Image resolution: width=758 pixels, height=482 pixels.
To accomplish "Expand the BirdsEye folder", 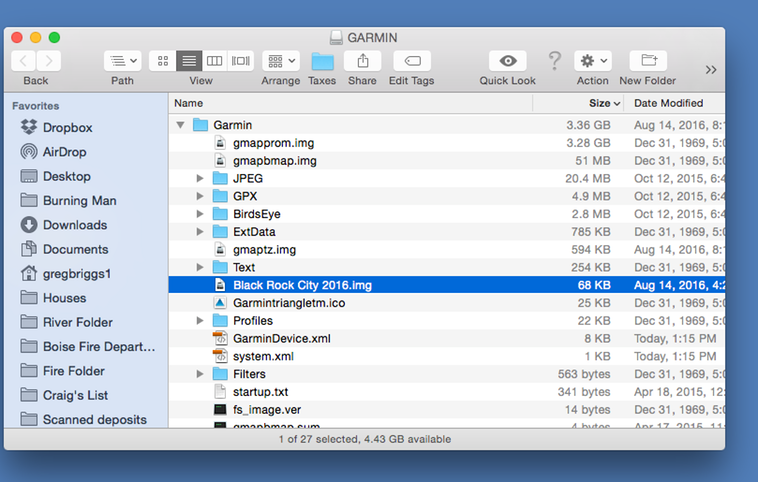I will (200, 214).
